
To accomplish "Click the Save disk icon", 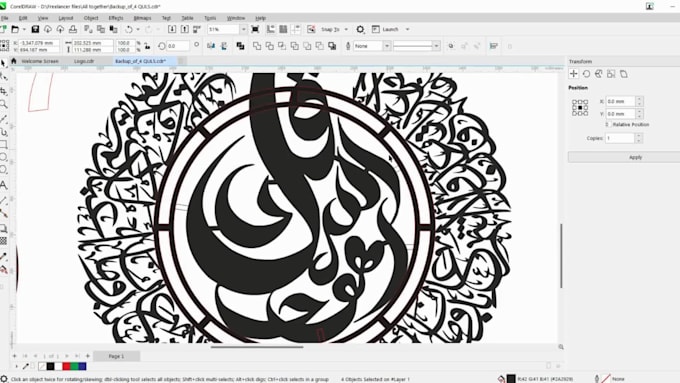I will [x=35, y=29].
